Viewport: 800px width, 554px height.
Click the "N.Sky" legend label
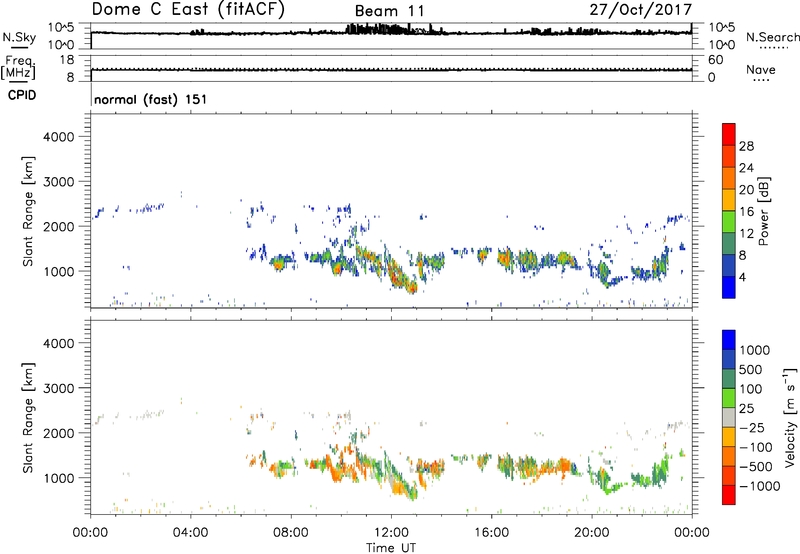tap(19, 37)
